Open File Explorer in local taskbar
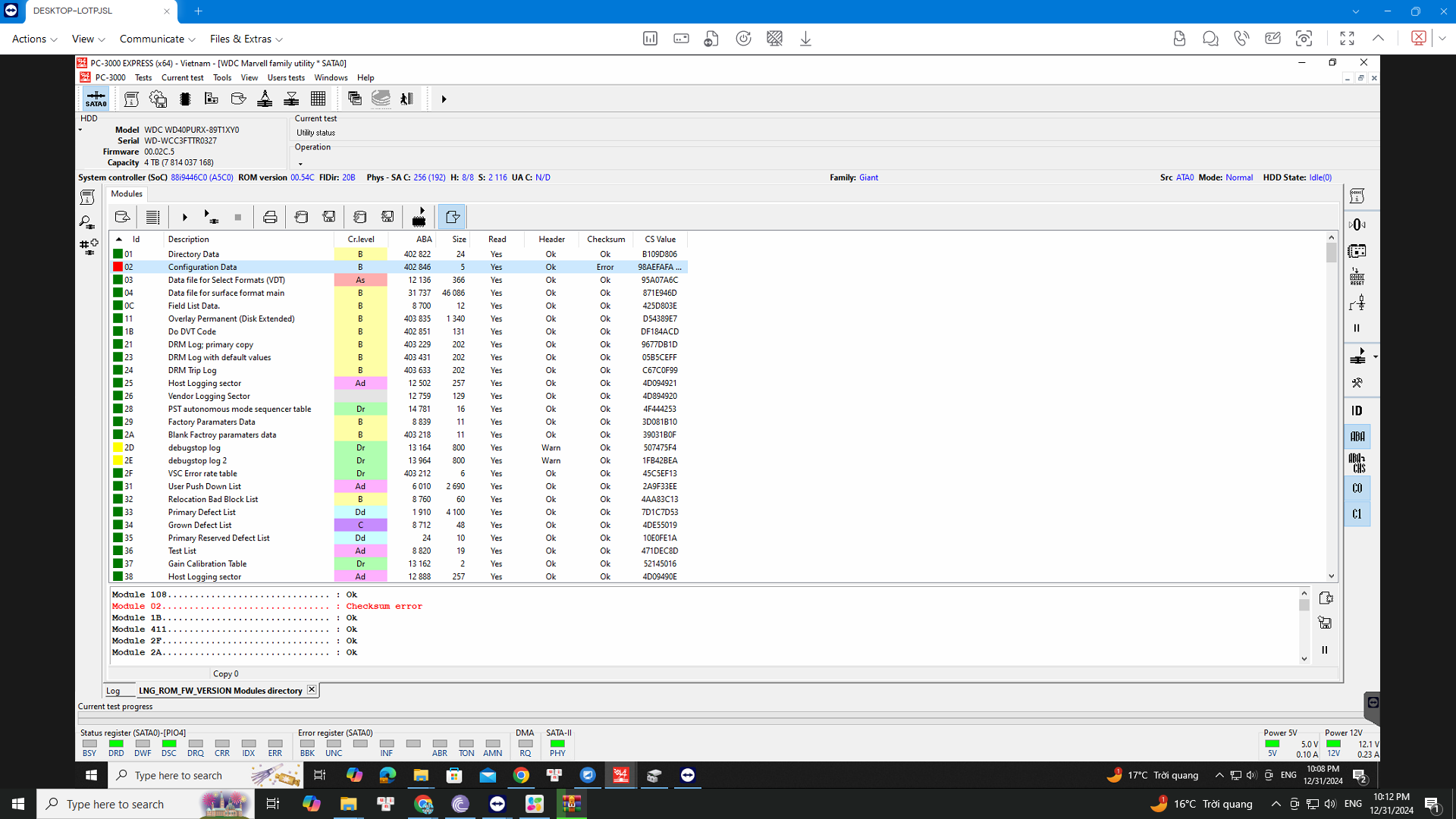The image size is (1456, 819). coord(348,804)
